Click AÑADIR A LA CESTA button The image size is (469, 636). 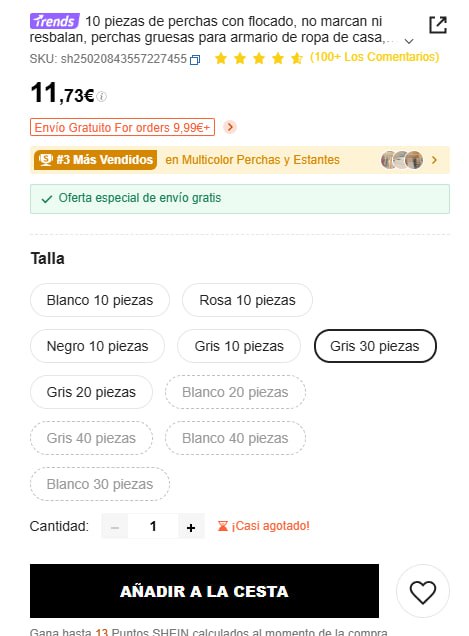click(204, 591)
